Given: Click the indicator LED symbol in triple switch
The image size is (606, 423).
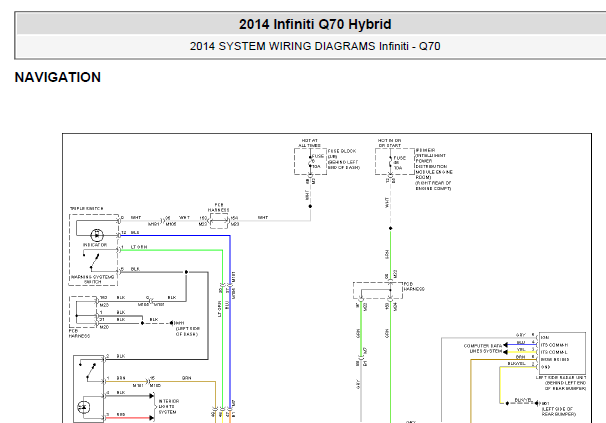Looking at the screenshot, I should tap(97, 235).
